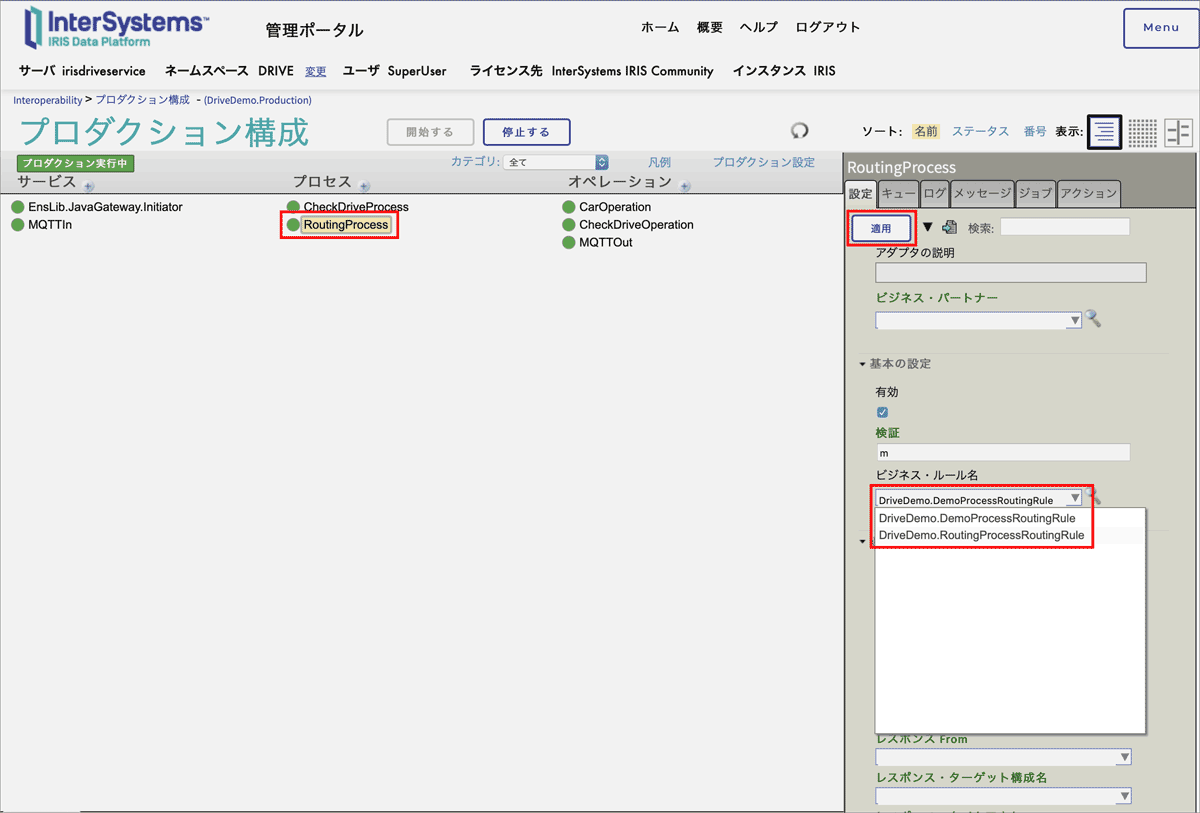Click the green status dot of CheckDriveOperation
The width and height of the screenshot is (1200, 813).
point(569,225)
